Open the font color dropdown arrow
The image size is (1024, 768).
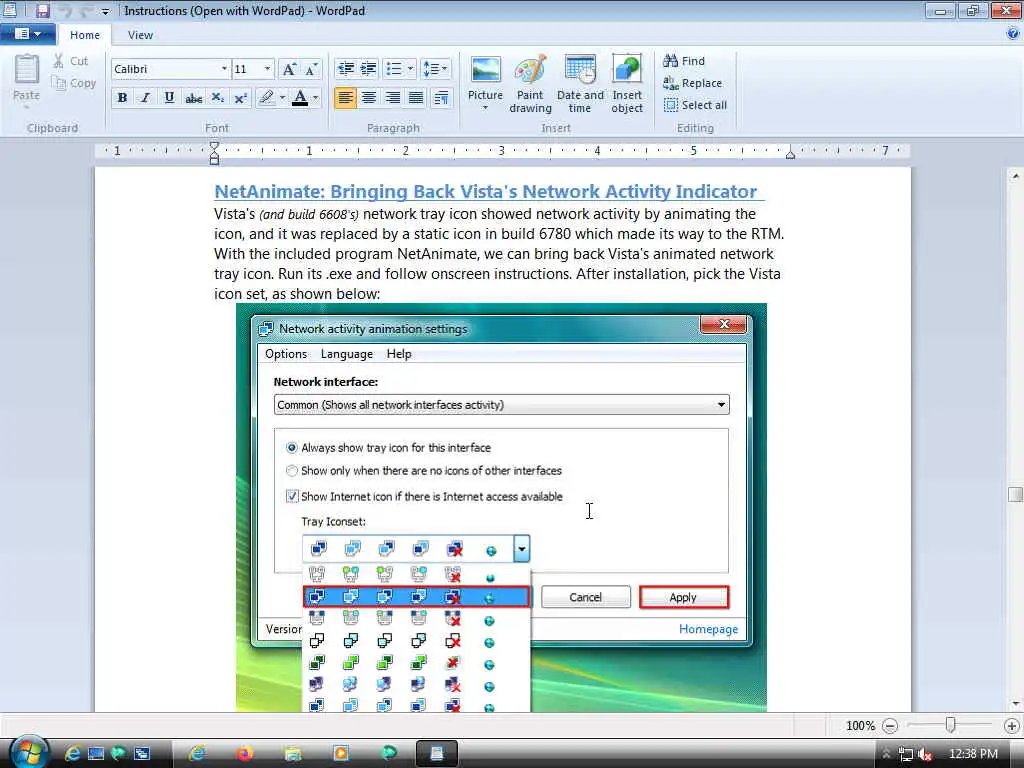[315, 98]
